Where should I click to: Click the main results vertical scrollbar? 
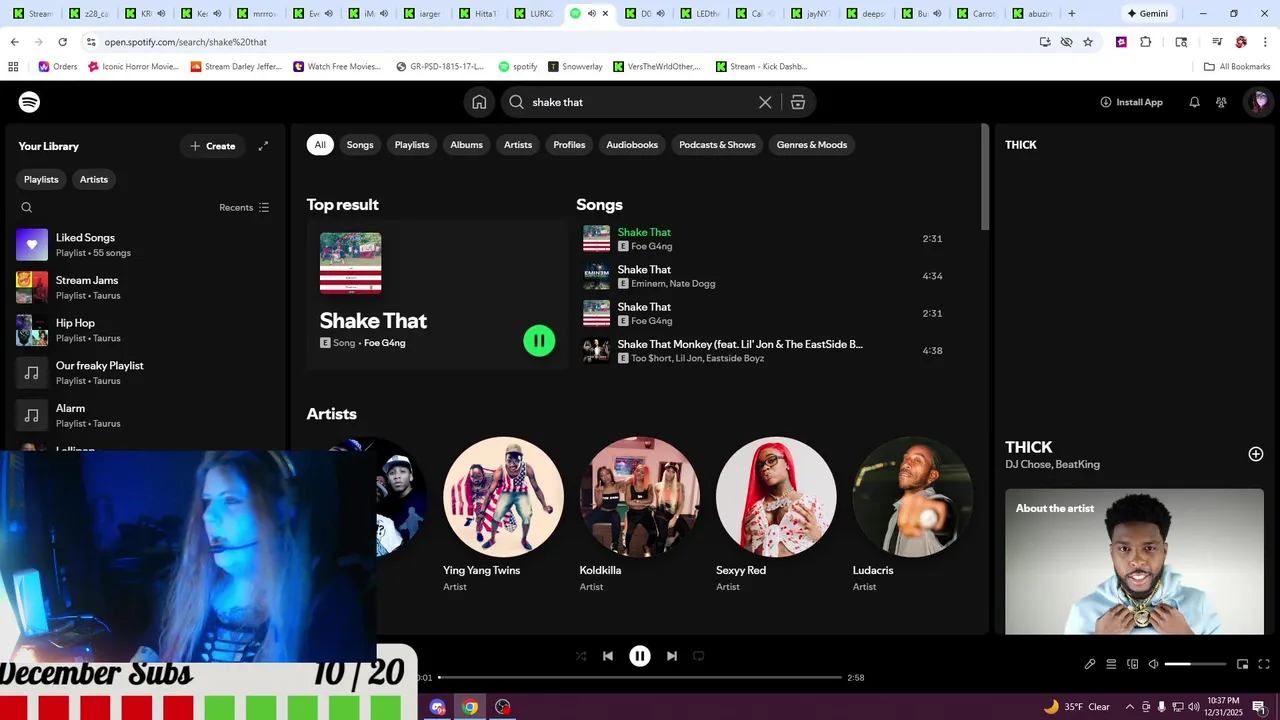[x=985, y=178]
